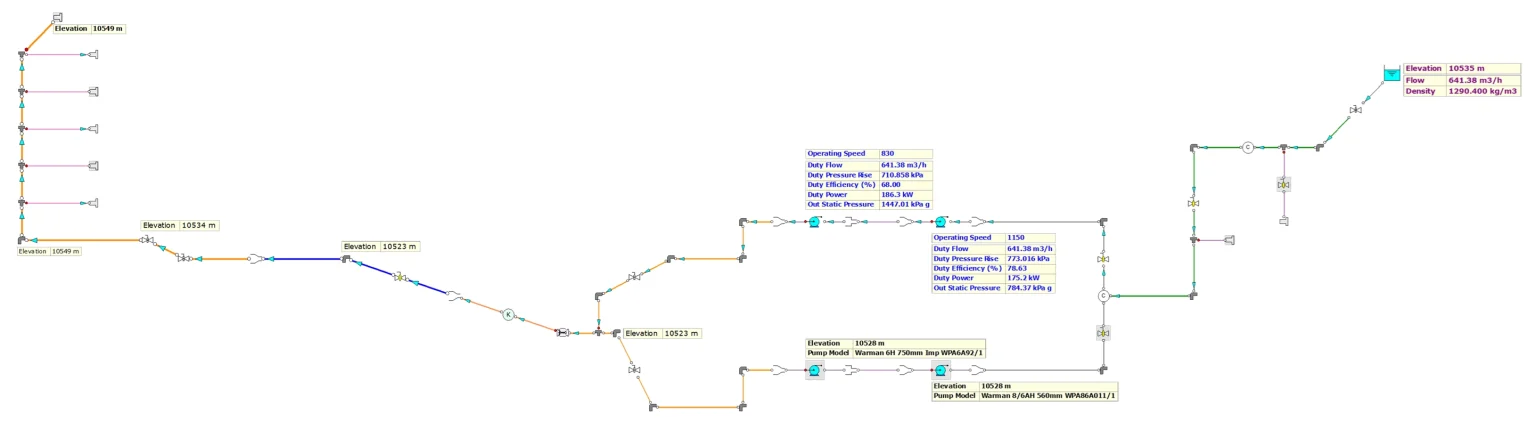
Task: Select the Pump Model Warman 6H 750mm label
Action: 895,352
